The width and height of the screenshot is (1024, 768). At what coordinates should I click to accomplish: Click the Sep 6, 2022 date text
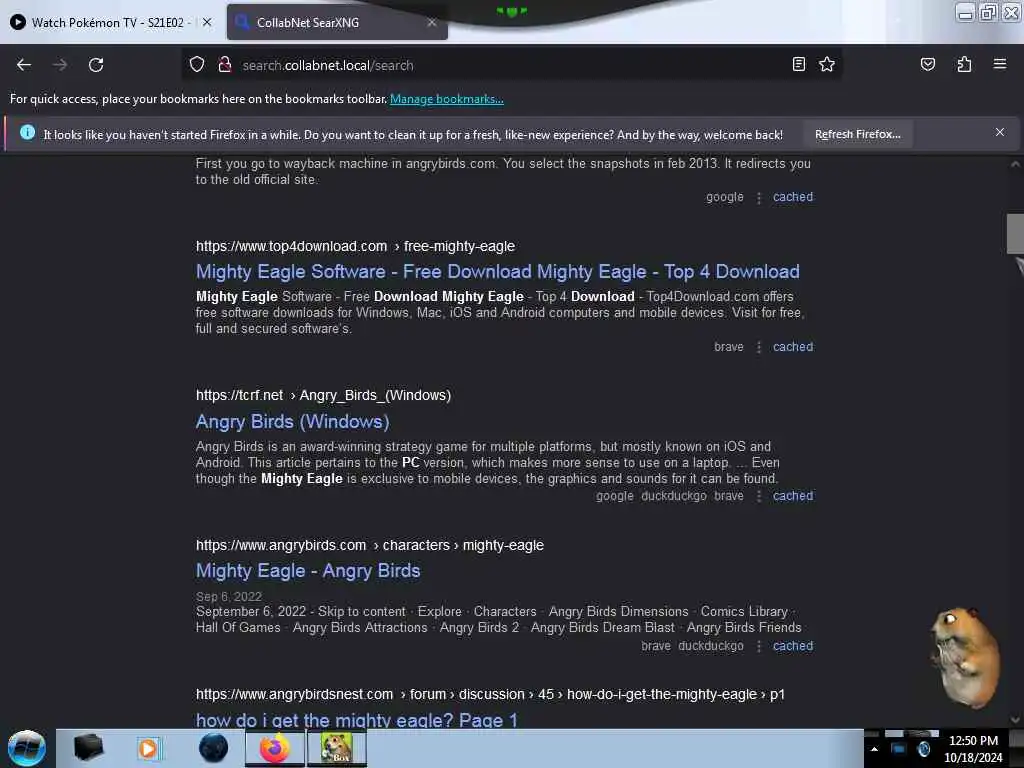pyautogui.click(x=229, y=597)
